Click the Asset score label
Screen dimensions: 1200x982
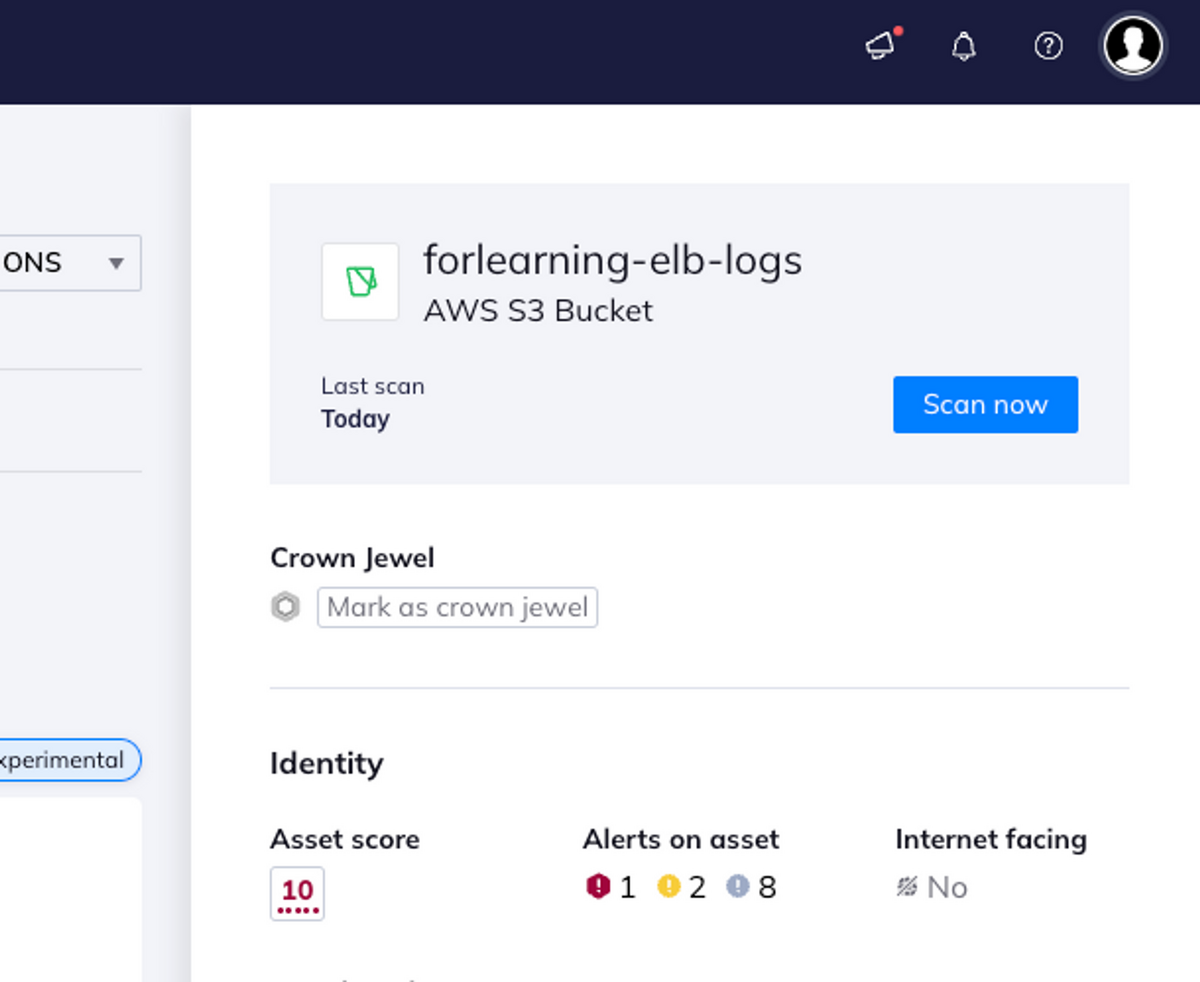345,839
